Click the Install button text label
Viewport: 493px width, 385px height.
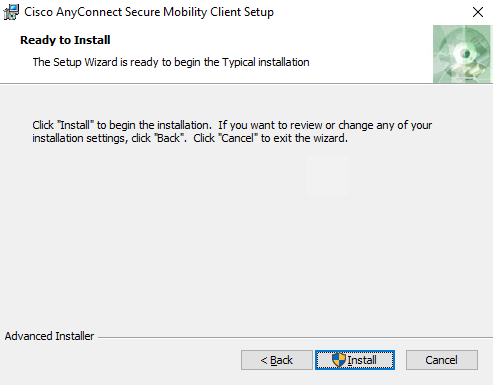(362, 360)
